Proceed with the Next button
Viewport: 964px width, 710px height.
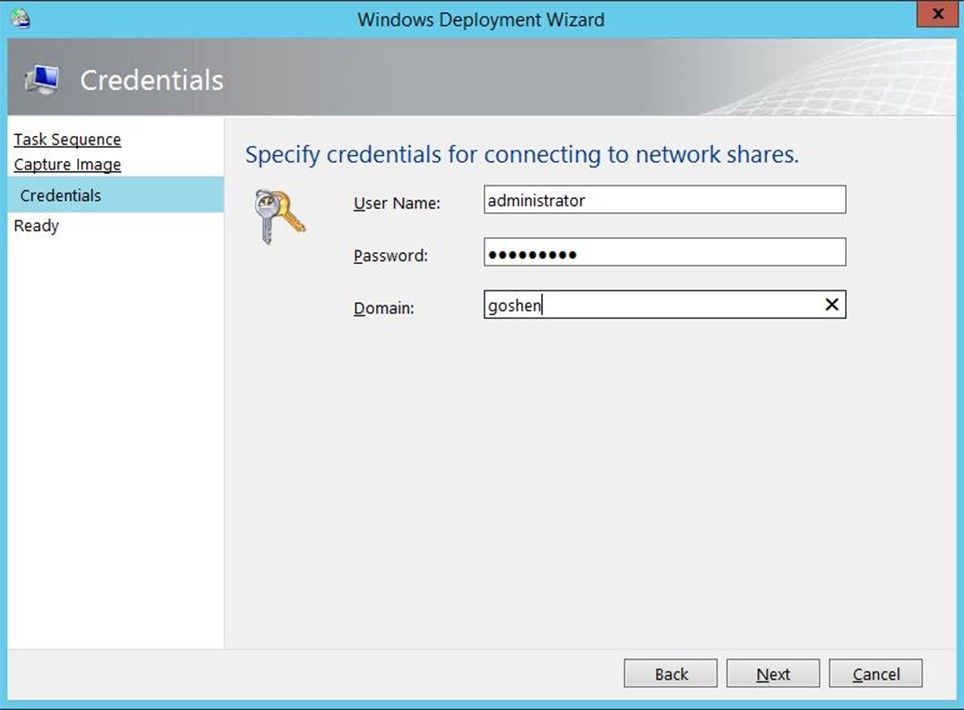773,674
